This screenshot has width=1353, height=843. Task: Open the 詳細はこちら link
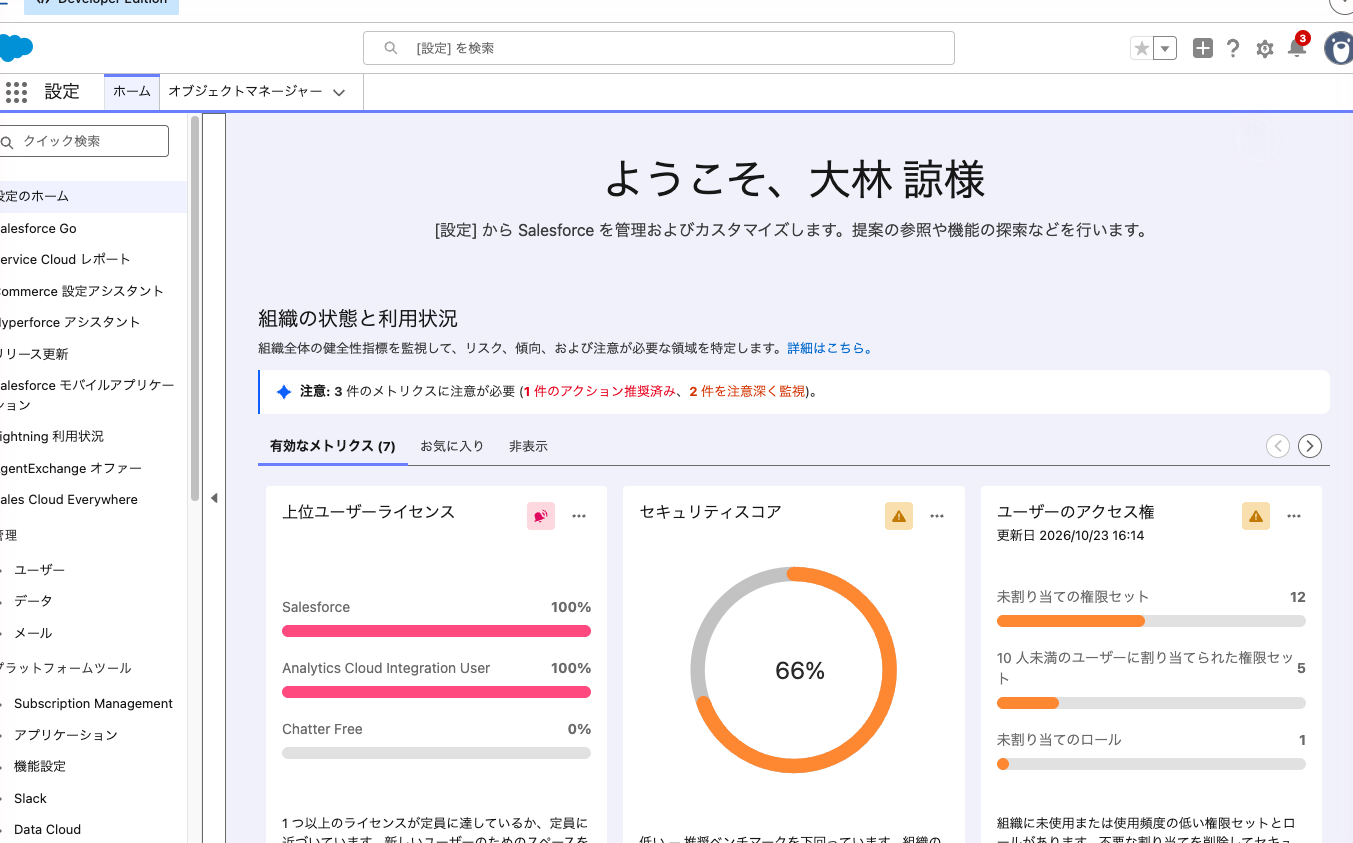pos(830,349)
